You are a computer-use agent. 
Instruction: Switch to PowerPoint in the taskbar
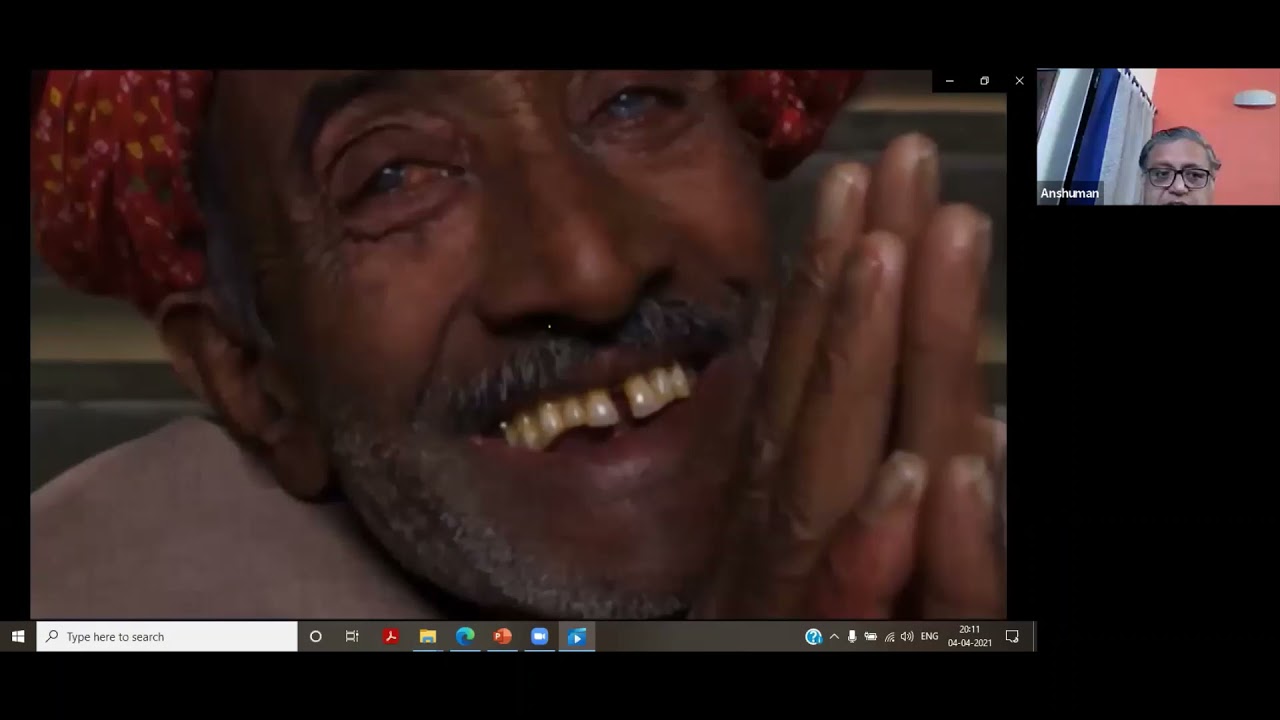click(502, 636)
